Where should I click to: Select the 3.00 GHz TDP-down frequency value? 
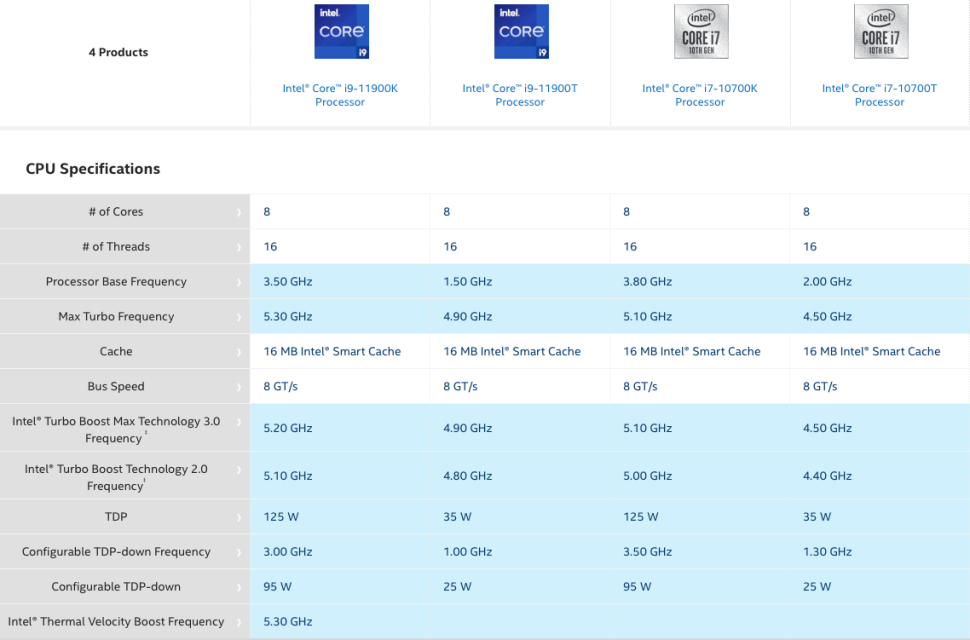coord(288,552)
